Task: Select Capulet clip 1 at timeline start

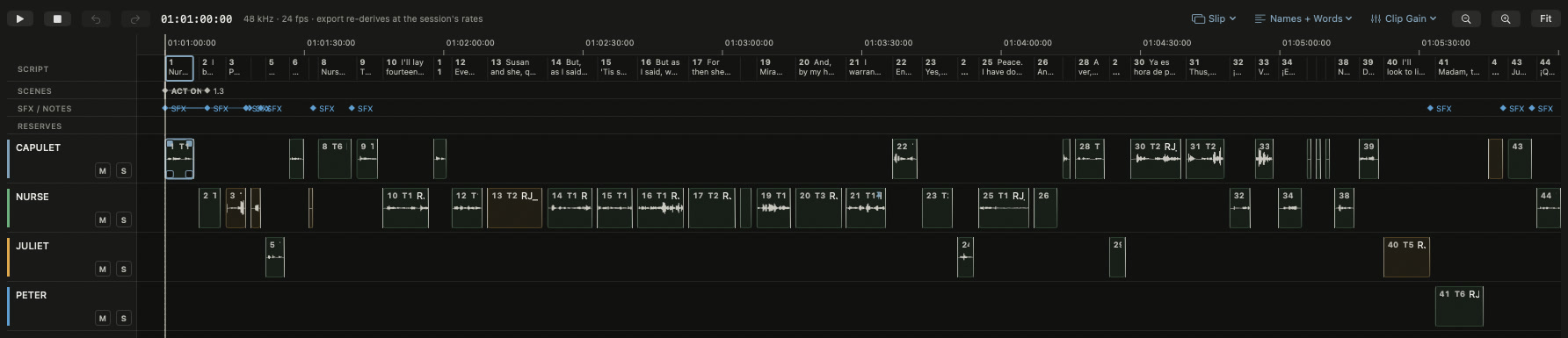Action: click(x=179, y=159)
